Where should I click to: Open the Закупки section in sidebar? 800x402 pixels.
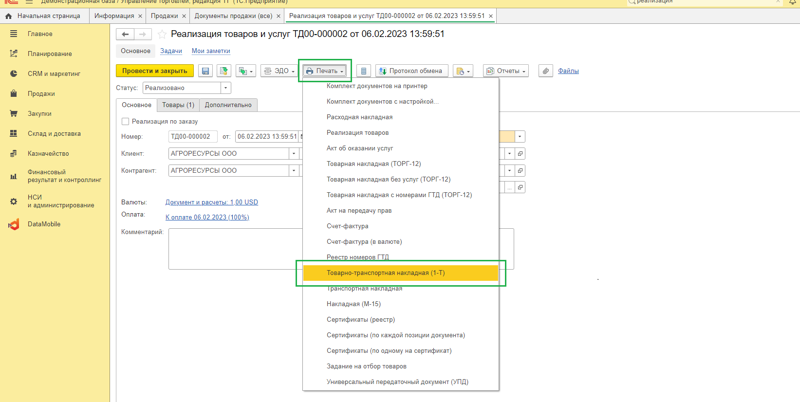click(x=40, y=114)
